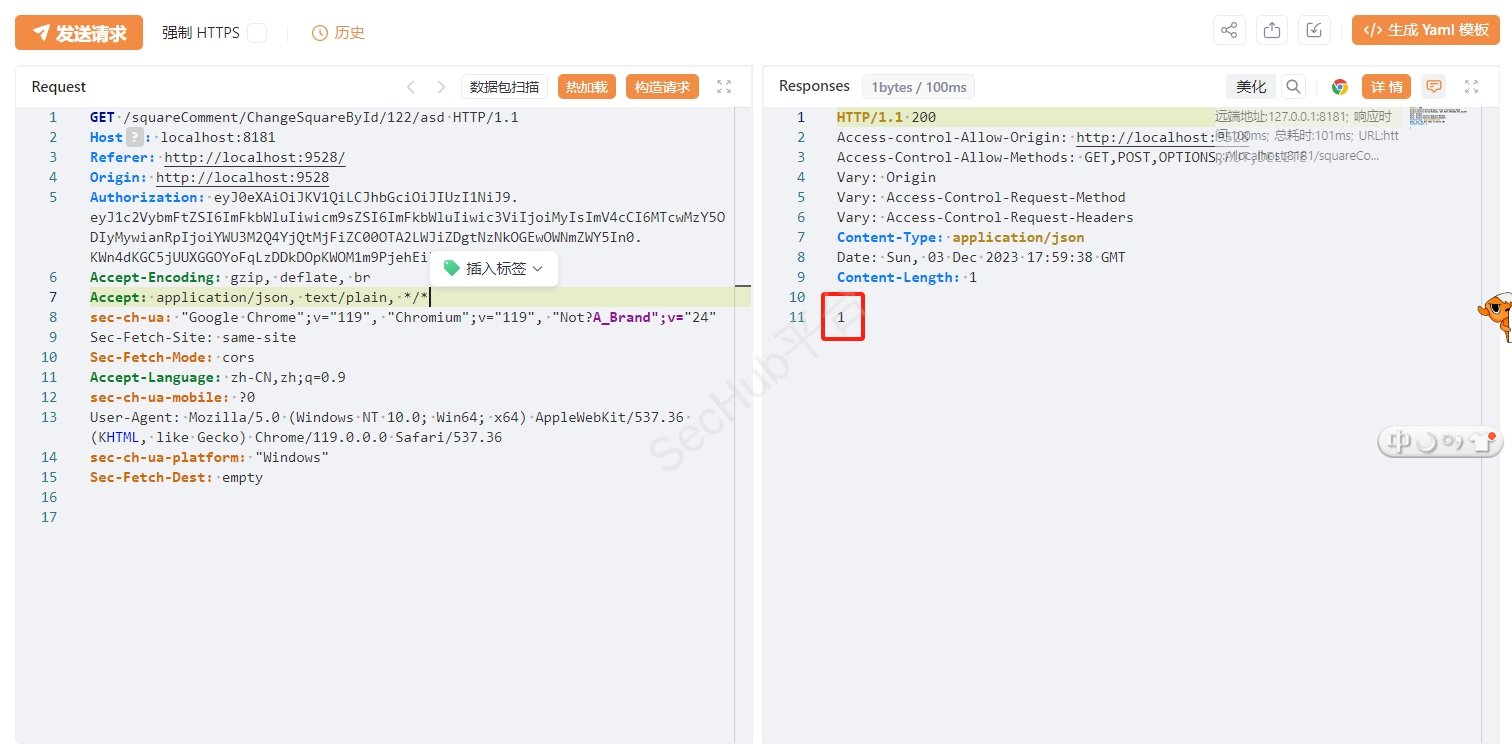Enable the 强制 HTTPS checkbox

pyautogui.click(x=257, y=33)
